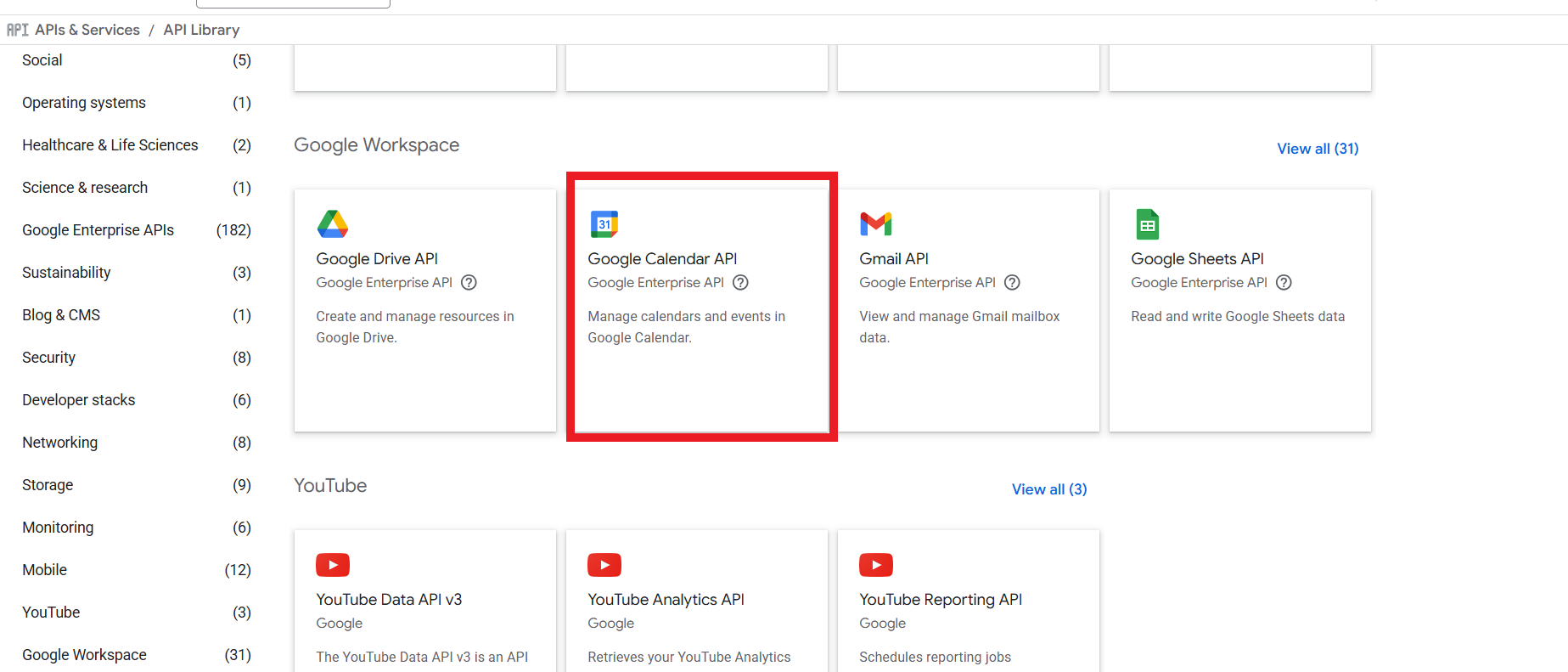
Task: Open the Gmail API card title
Action: coord(894,259)
